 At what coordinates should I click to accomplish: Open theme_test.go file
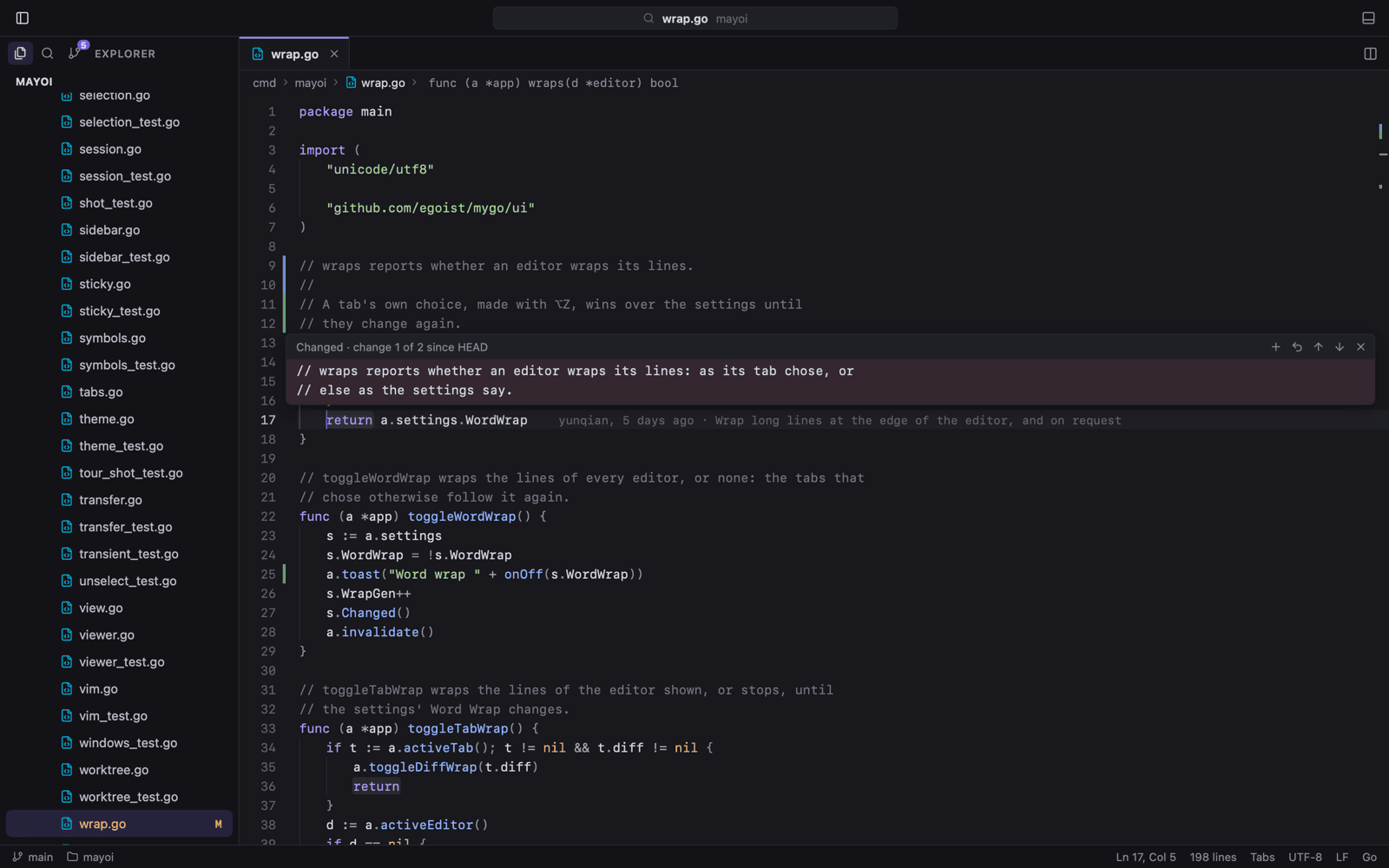coord(119,446)
